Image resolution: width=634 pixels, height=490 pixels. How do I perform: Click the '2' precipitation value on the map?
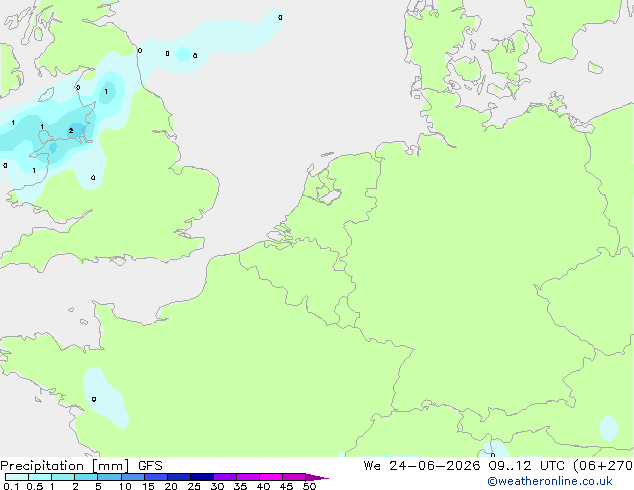pos(71,131)
